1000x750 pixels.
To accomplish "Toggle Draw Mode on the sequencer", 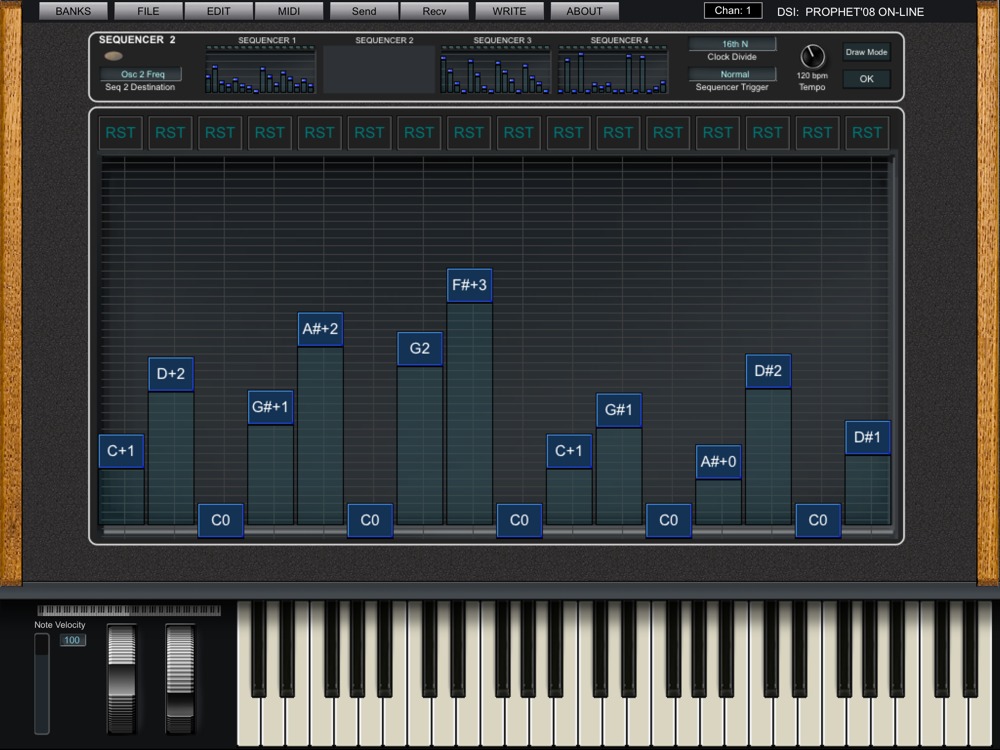I will point(866,52).
